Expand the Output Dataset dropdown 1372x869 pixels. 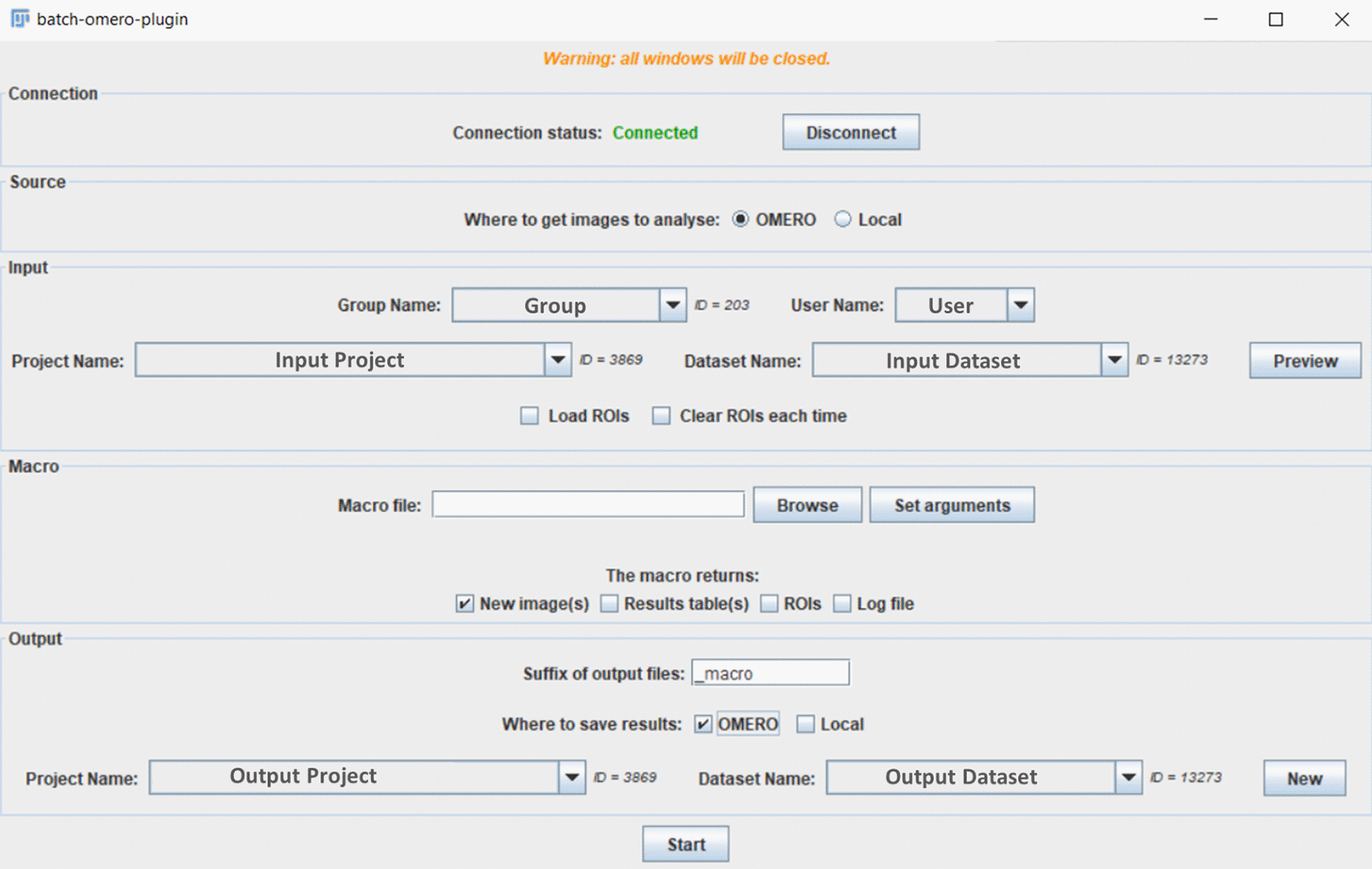click(1128, 778)
